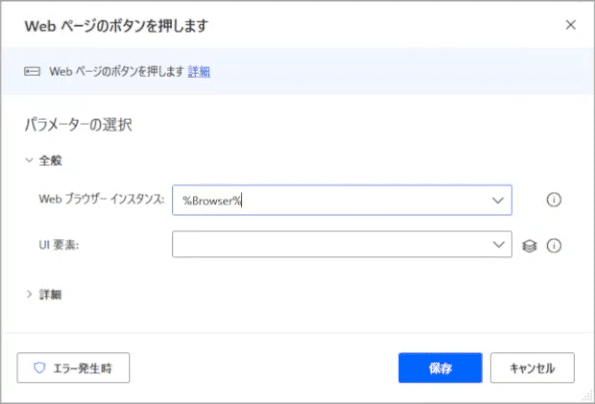Image resolution: width=595 pixels, height=404 pixels.
Task: Click the 詳細 help link in the banner
Action: [199, 71]
